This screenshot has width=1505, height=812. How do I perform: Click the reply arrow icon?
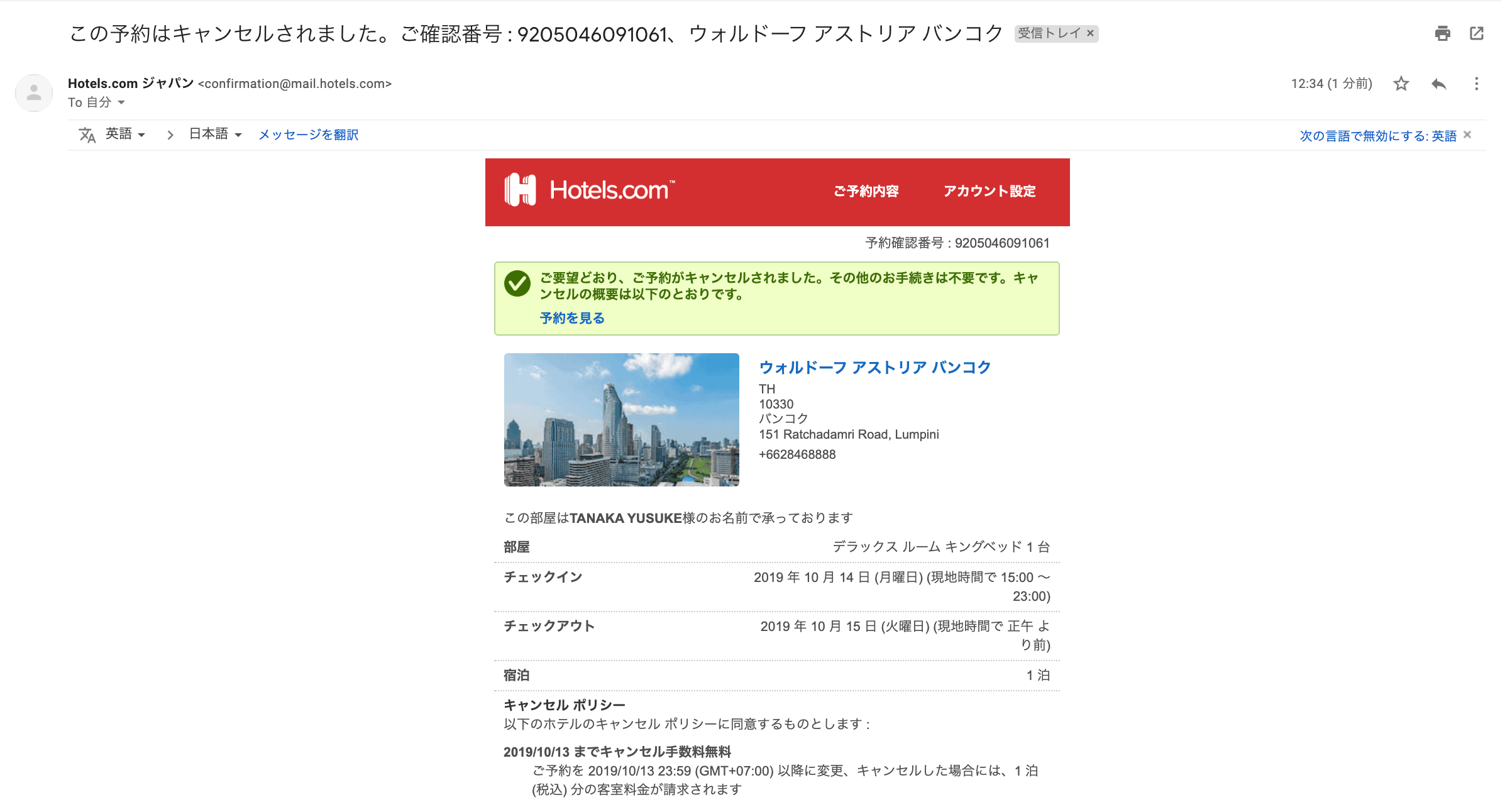pyautogui.click(x=1439, y=83)
